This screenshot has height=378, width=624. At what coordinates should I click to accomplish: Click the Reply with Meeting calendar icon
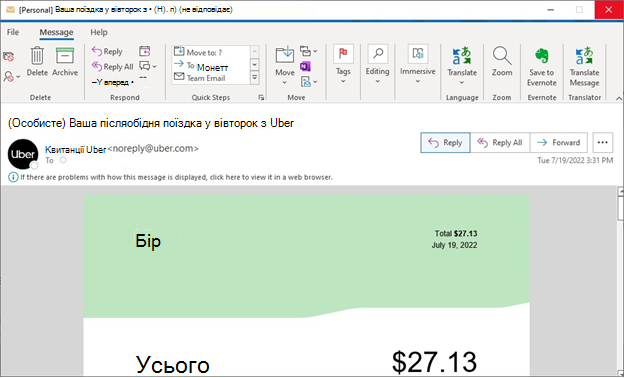click(x=145, y=51)
